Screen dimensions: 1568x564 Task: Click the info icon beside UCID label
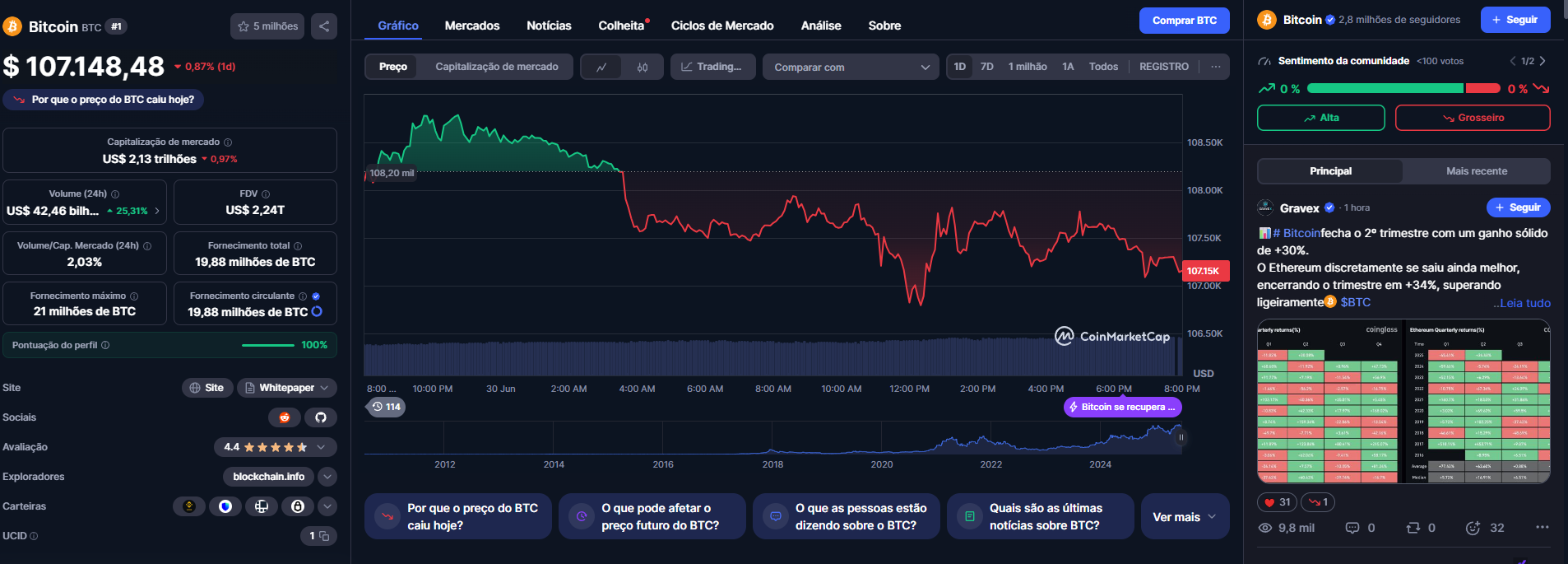(34, 536)
